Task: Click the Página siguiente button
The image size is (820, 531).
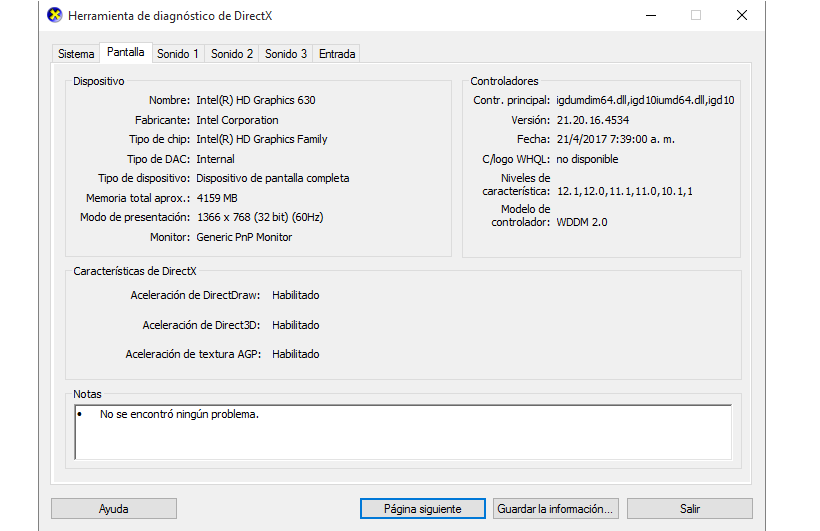Action: pyautogui.click(x=423, y=509)
